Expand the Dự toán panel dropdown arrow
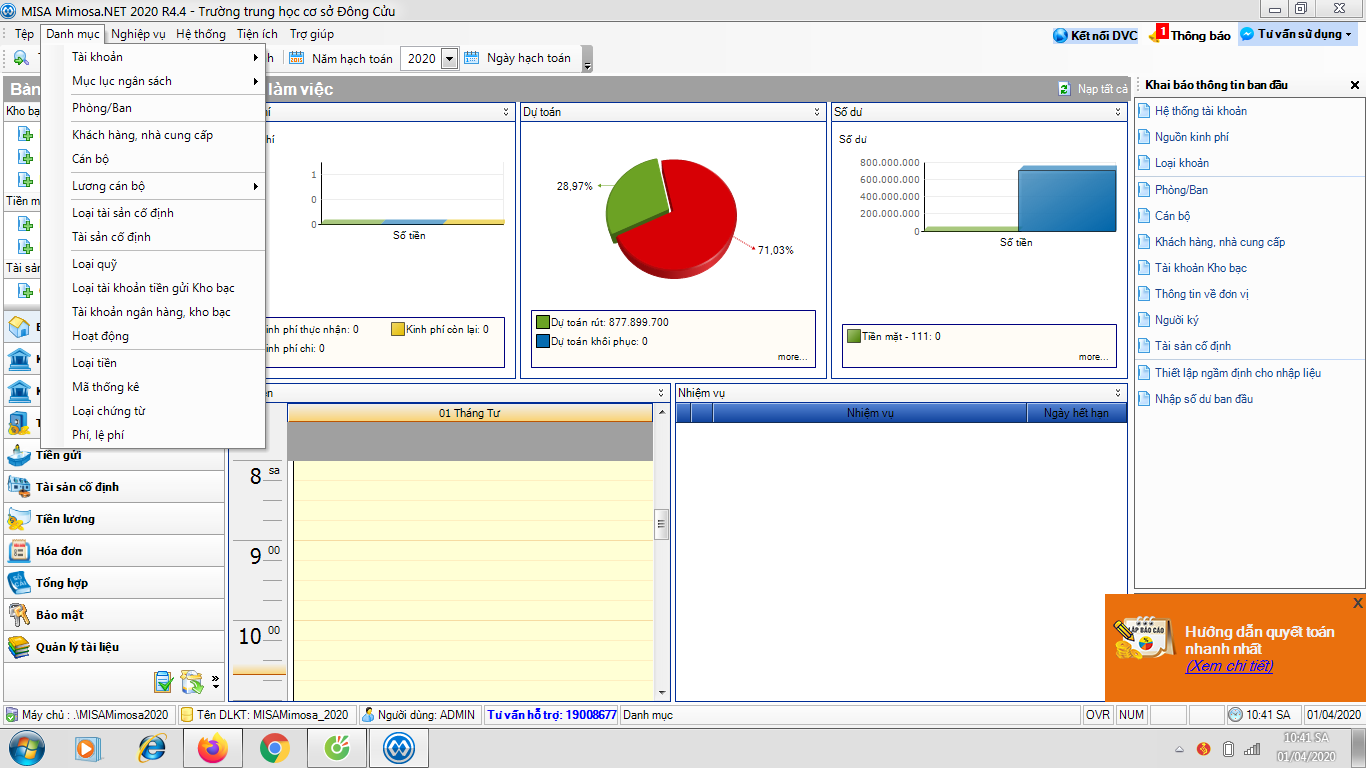The image size is (1366, 768). (818, 112)
